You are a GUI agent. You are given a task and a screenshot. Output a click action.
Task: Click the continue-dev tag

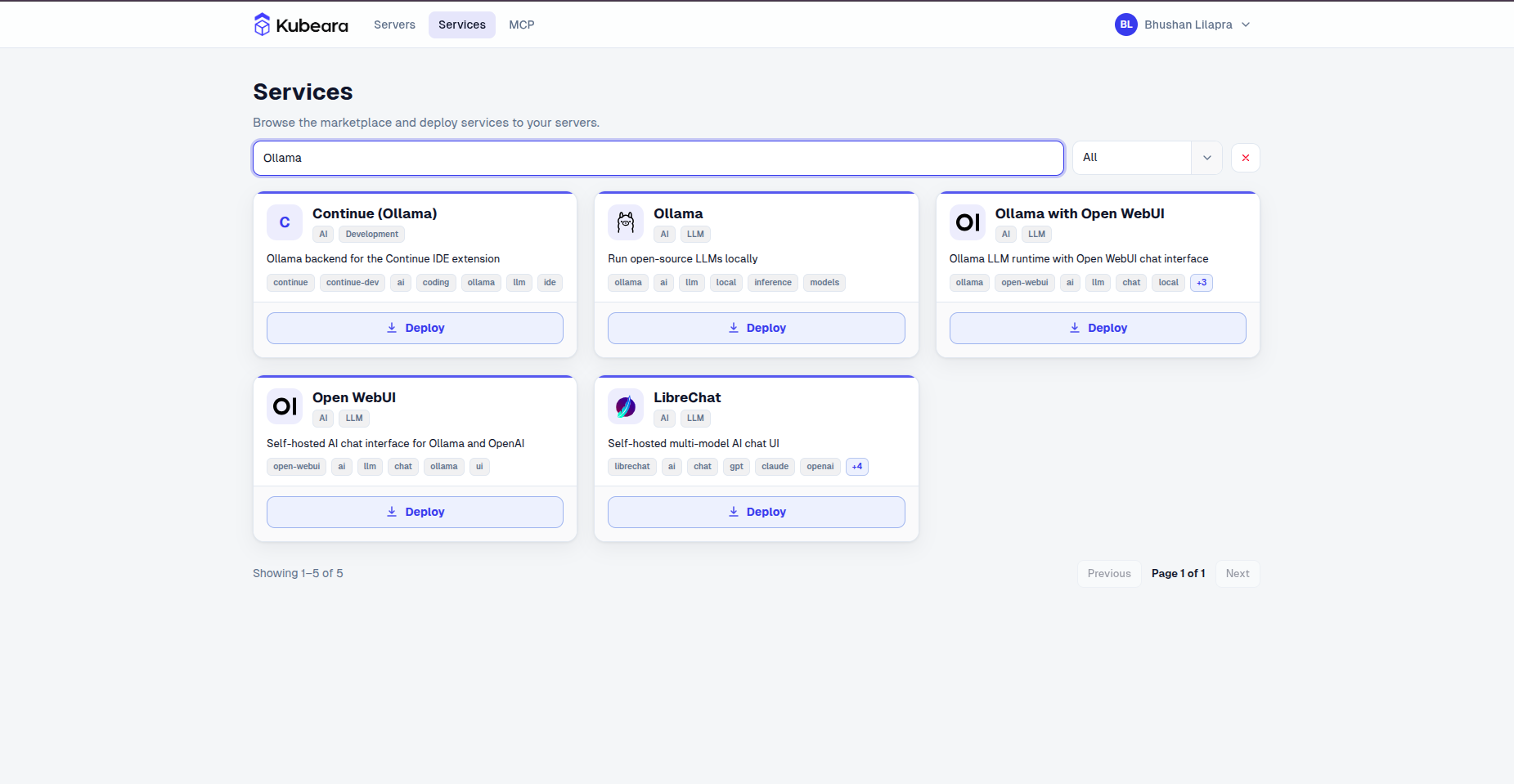coord(353,283)
